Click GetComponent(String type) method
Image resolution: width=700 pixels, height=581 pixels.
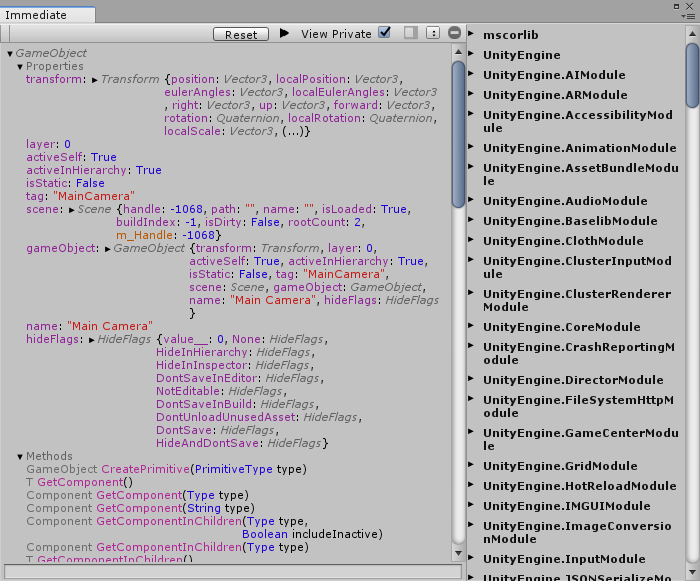[140, 508]
